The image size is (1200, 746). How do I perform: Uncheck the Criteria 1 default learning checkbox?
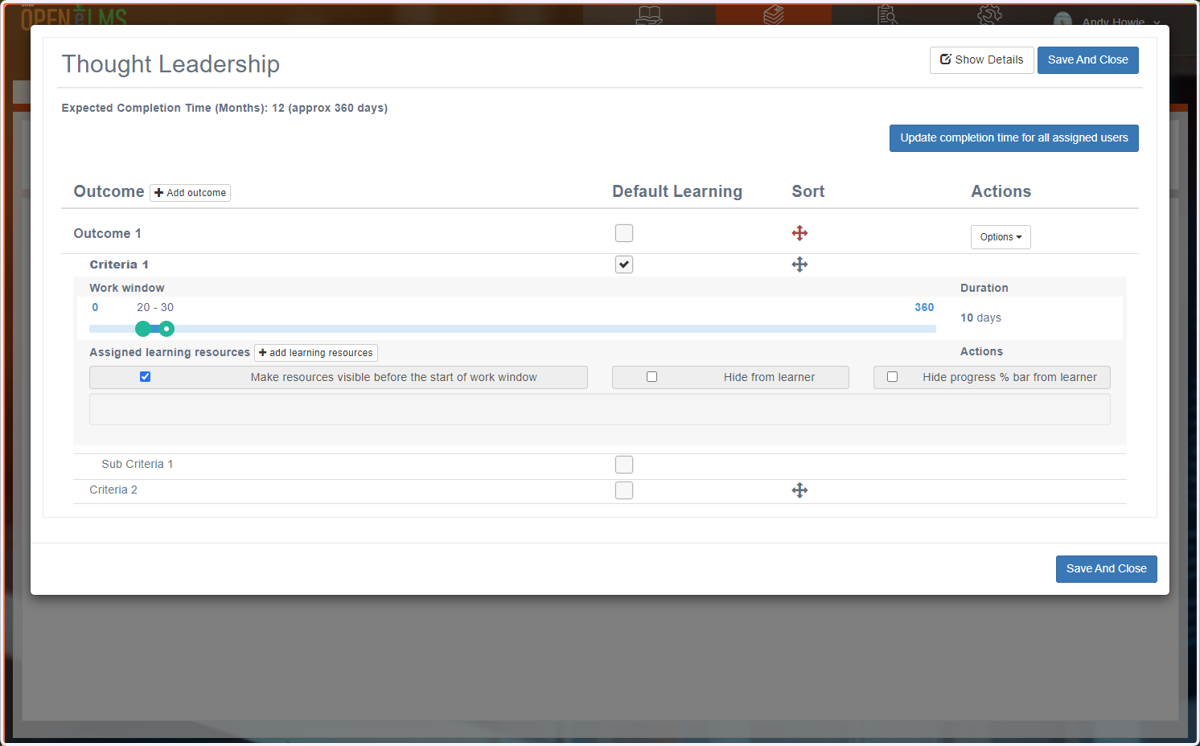[x=624, y=265]
